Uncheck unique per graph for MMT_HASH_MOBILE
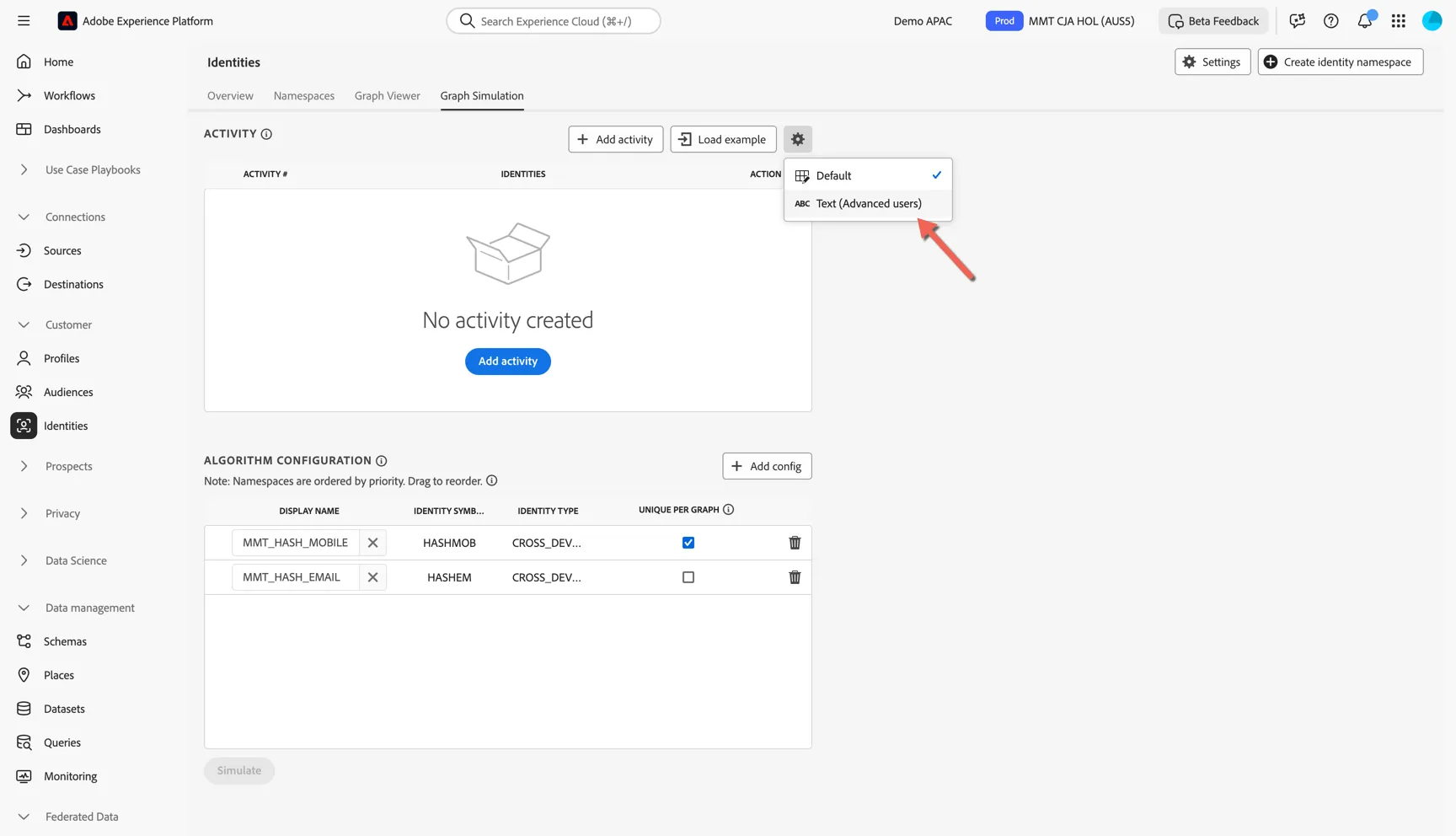The image size is (1456, 836). (688, 543)
